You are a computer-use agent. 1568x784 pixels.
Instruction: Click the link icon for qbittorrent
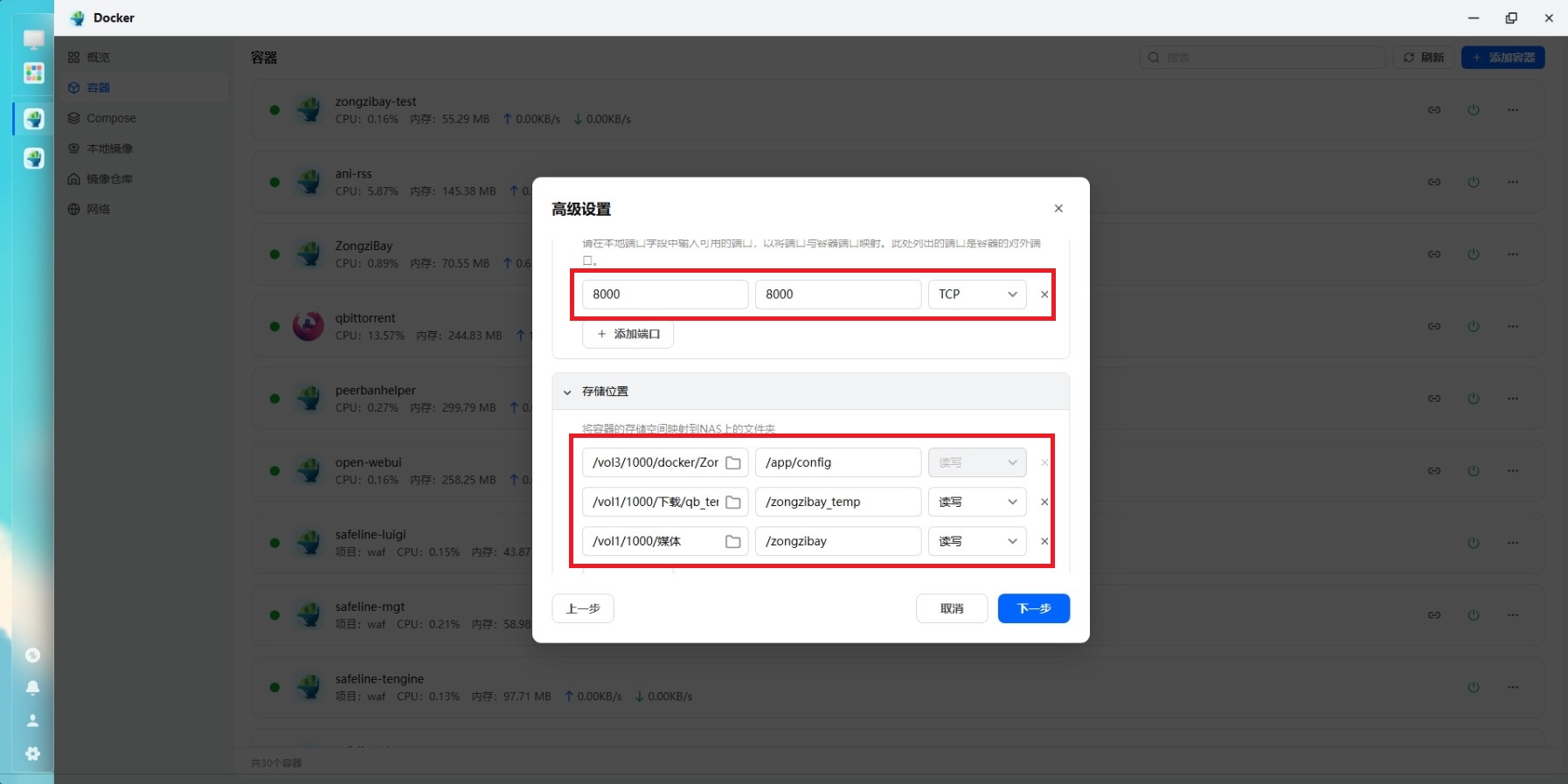tap(1434, 326)
